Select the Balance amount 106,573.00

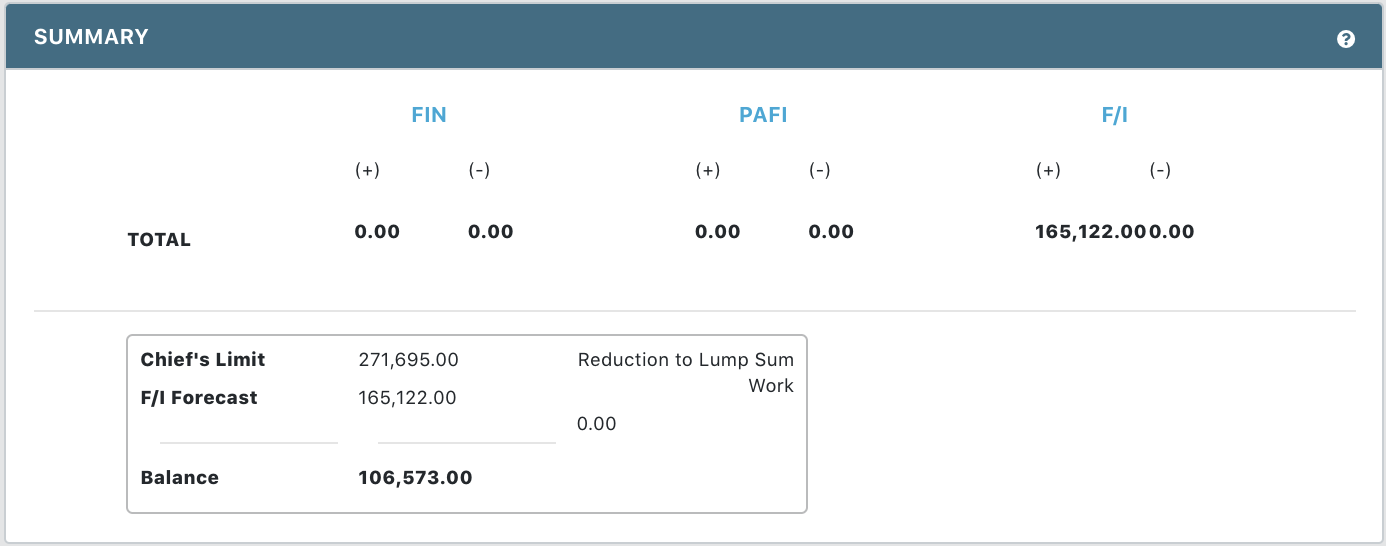click(x=415, y=478)
